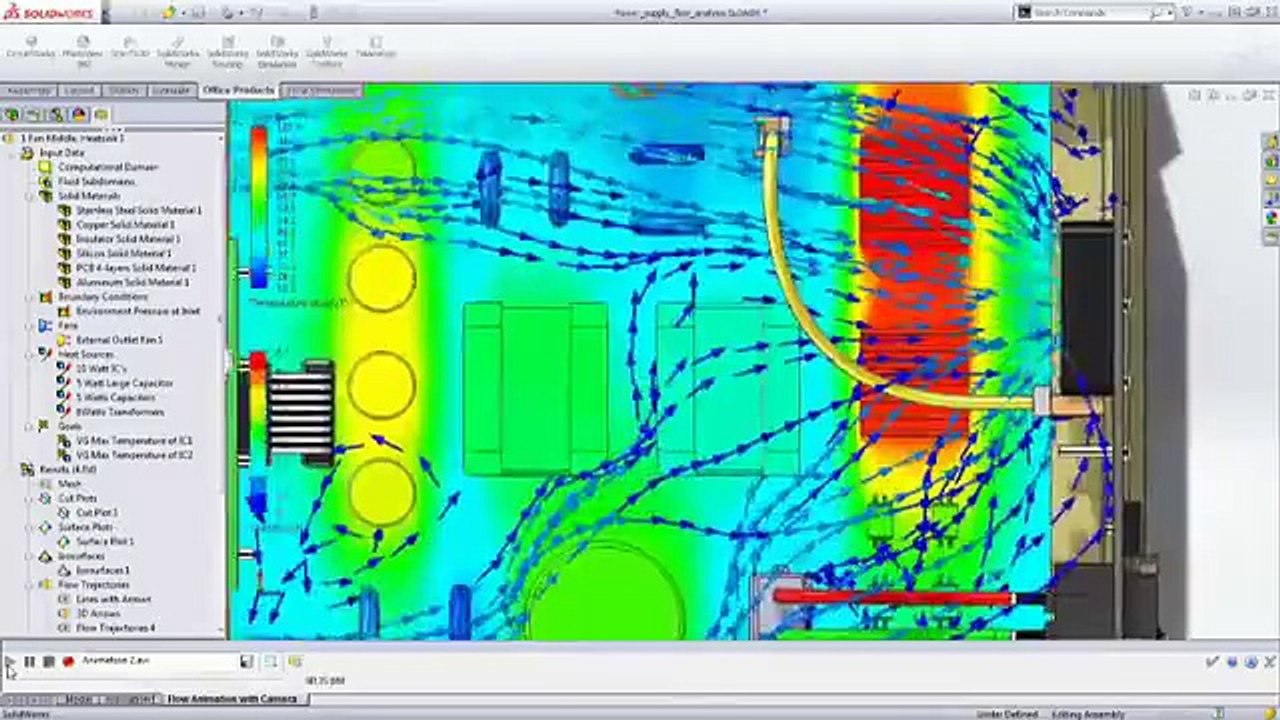Select the 5 Watt Large Capacitor item

pyautogui.click(x=124, y=383)
